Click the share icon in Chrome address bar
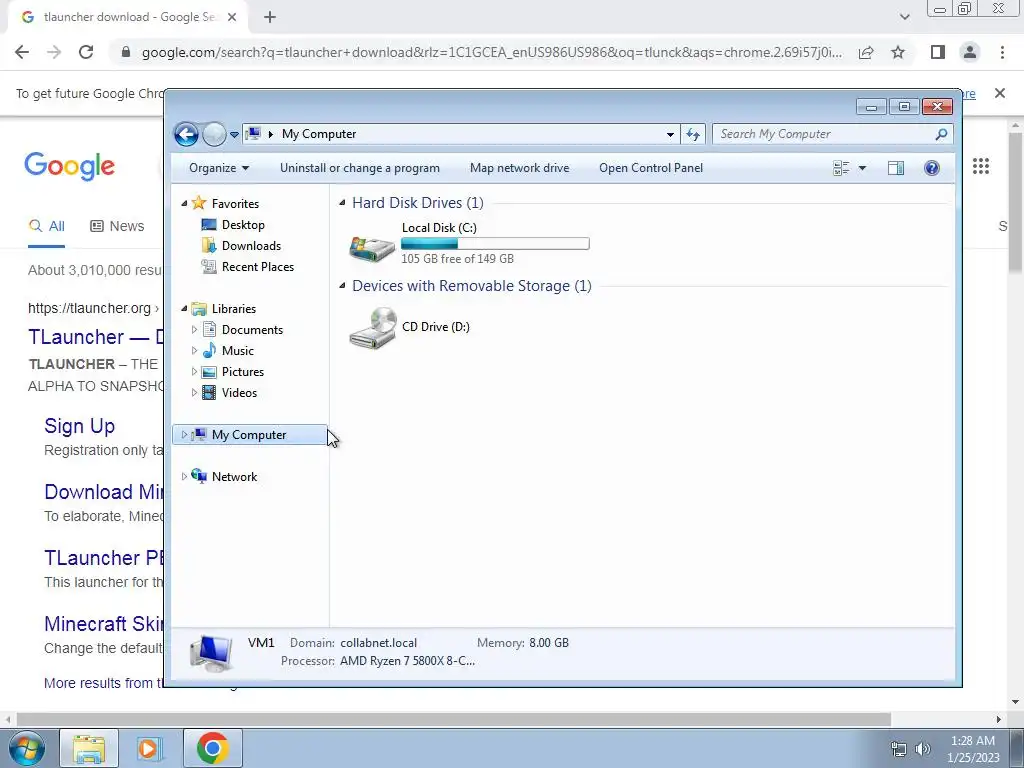Image resolution: width=1024 pixels, height=768 pixels. [x=866, y=52]
